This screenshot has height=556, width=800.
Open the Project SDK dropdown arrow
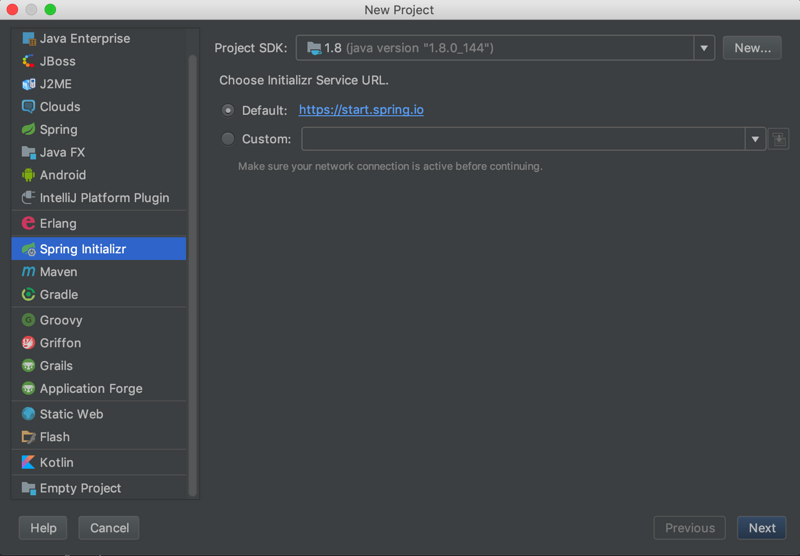tap(704, 48)
